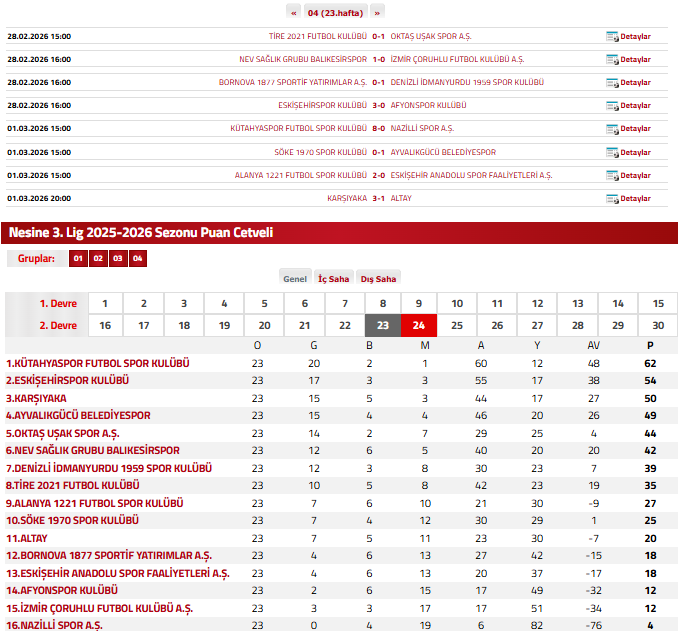Open 13.Eskişehir Anadolu Spor Faaliyetleri in standings

point(118,574)
